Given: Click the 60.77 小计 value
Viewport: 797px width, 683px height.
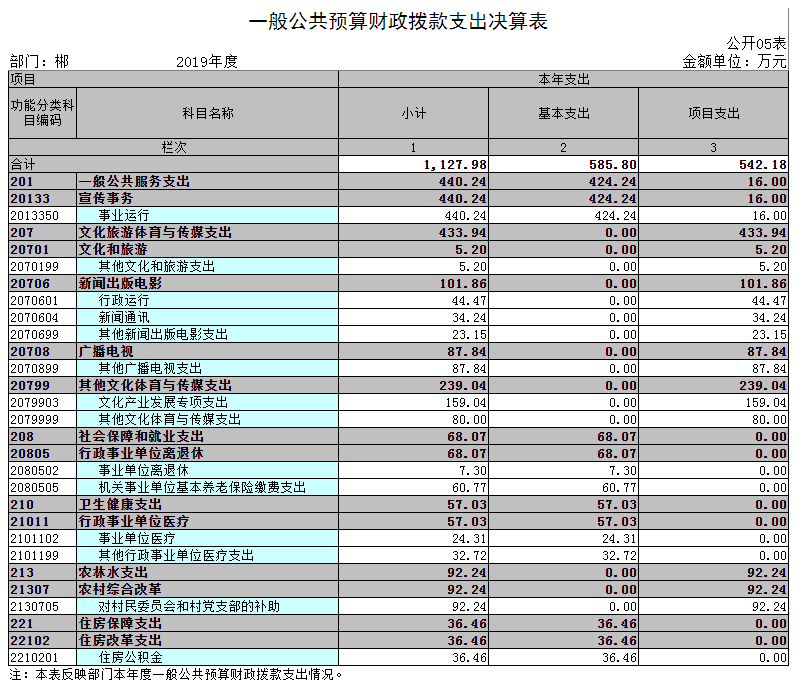Looking at the screenshot, I should point(469,488).
